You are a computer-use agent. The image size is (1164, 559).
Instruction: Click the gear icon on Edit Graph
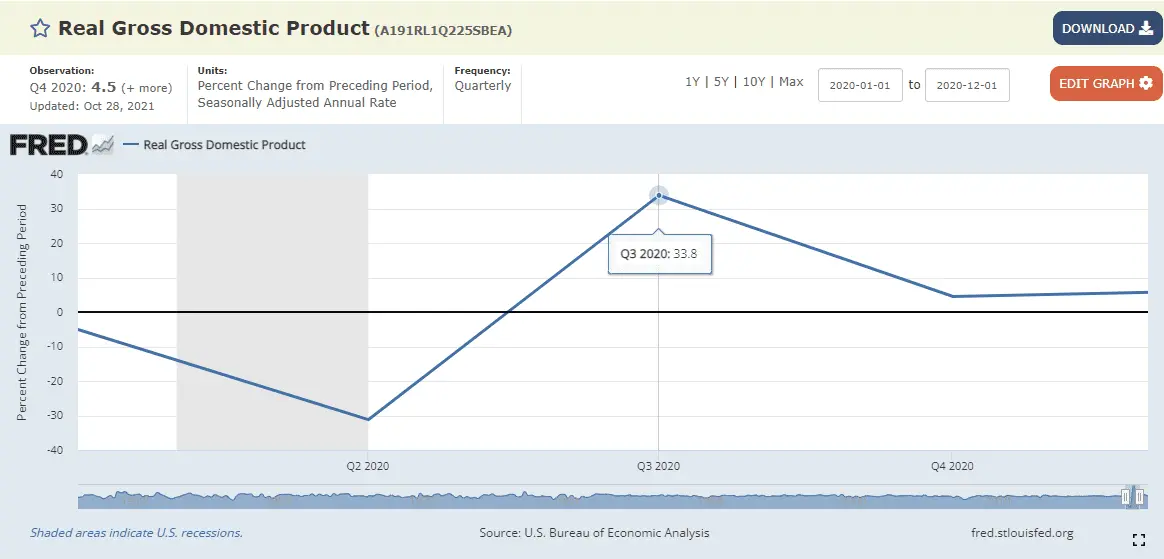pyautogui.click(x=1145, y=84)
